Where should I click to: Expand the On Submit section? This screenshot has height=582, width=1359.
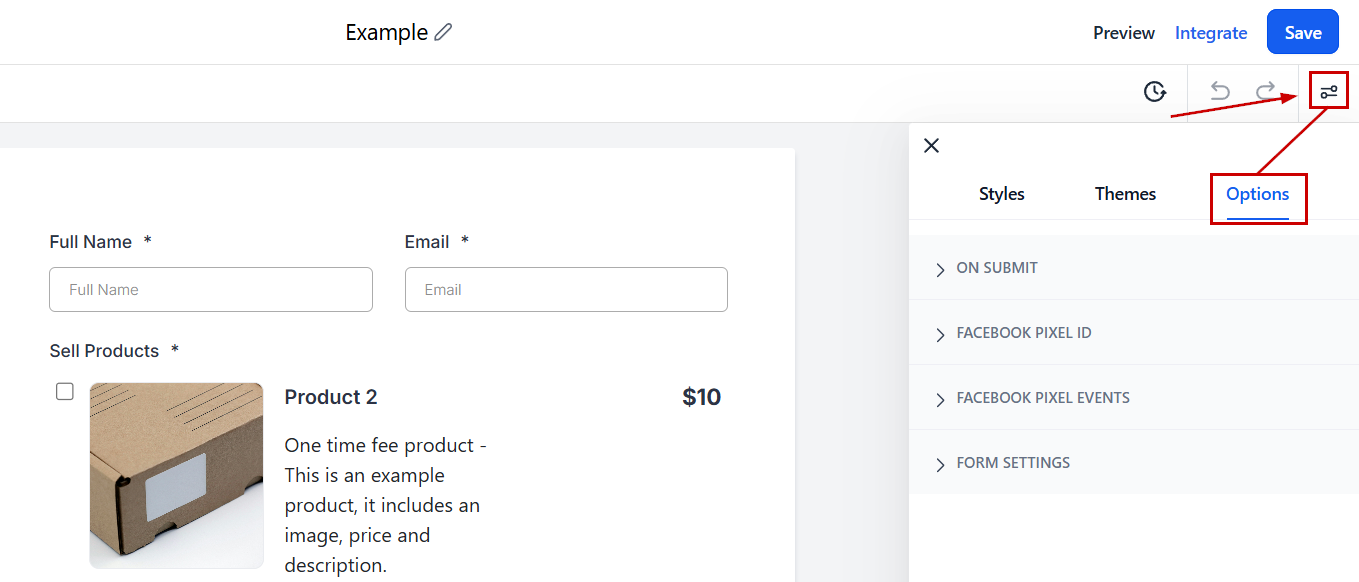(x=1133, y=268)
